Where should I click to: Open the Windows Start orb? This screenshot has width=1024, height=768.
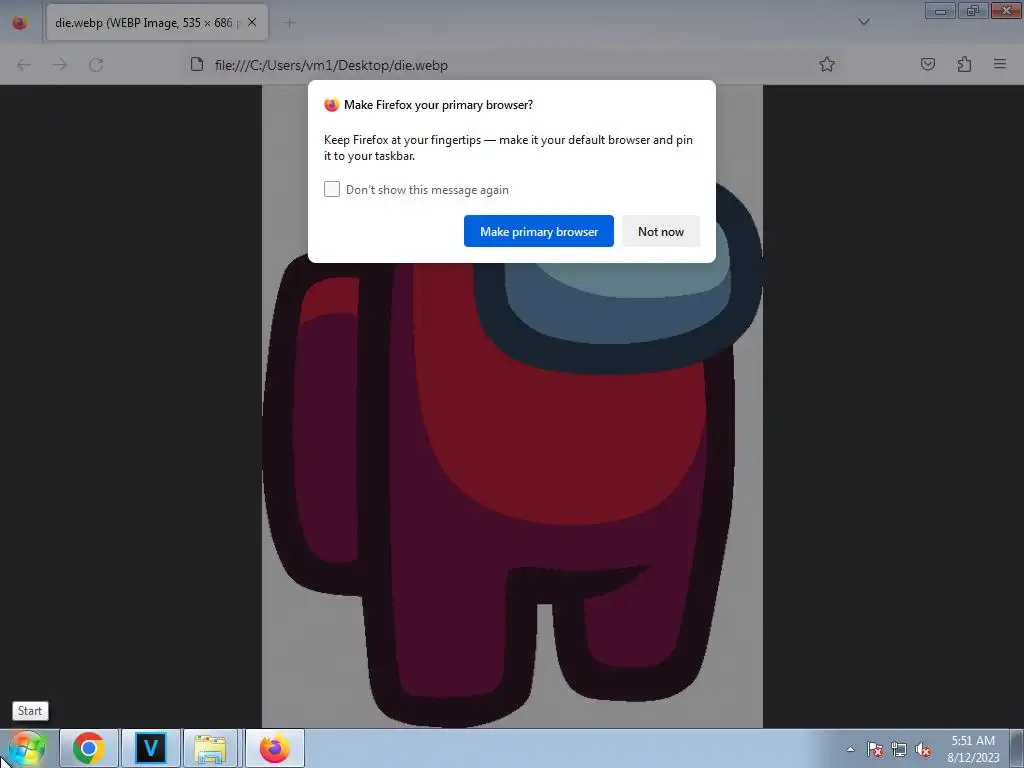pos(26,749)
